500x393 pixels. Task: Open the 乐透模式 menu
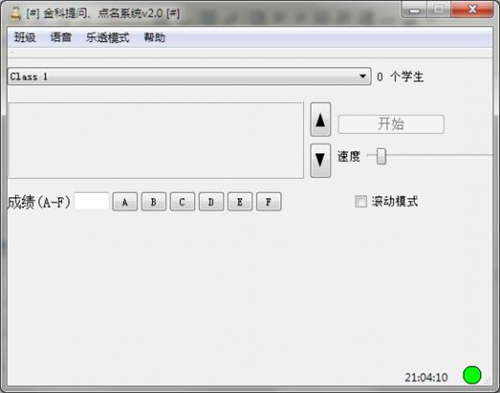click(x=108, y=37)
